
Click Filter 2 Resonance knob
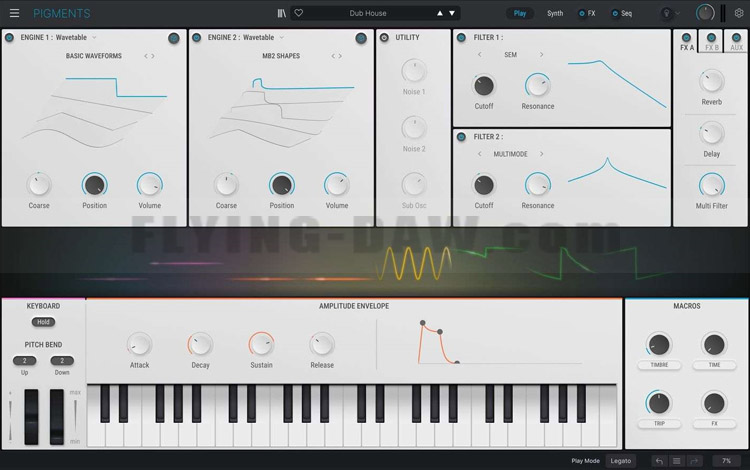pyautogui.click(x=538, y=185)
